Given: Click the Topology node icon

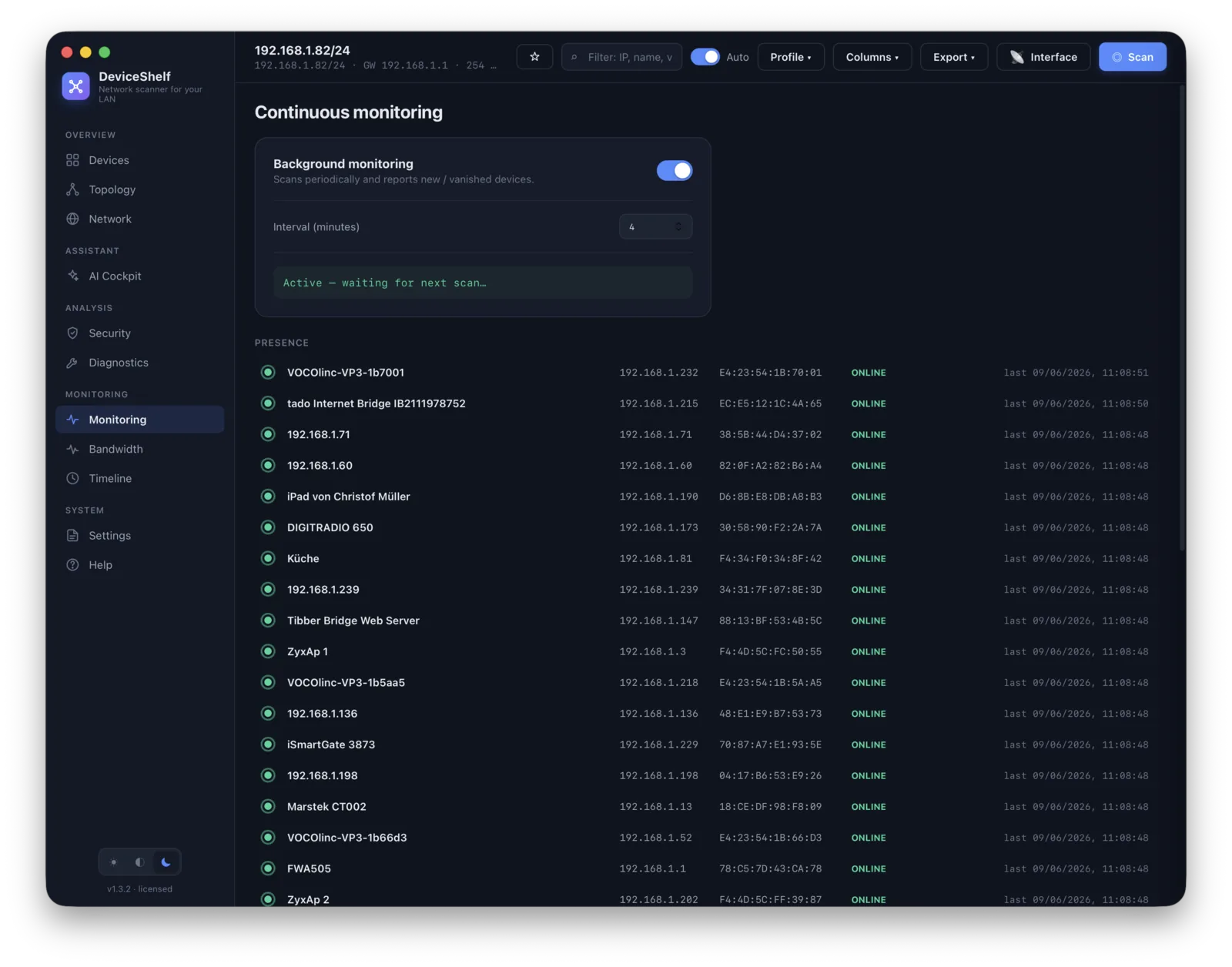Looking at the screenshot, I should point(72,189).
